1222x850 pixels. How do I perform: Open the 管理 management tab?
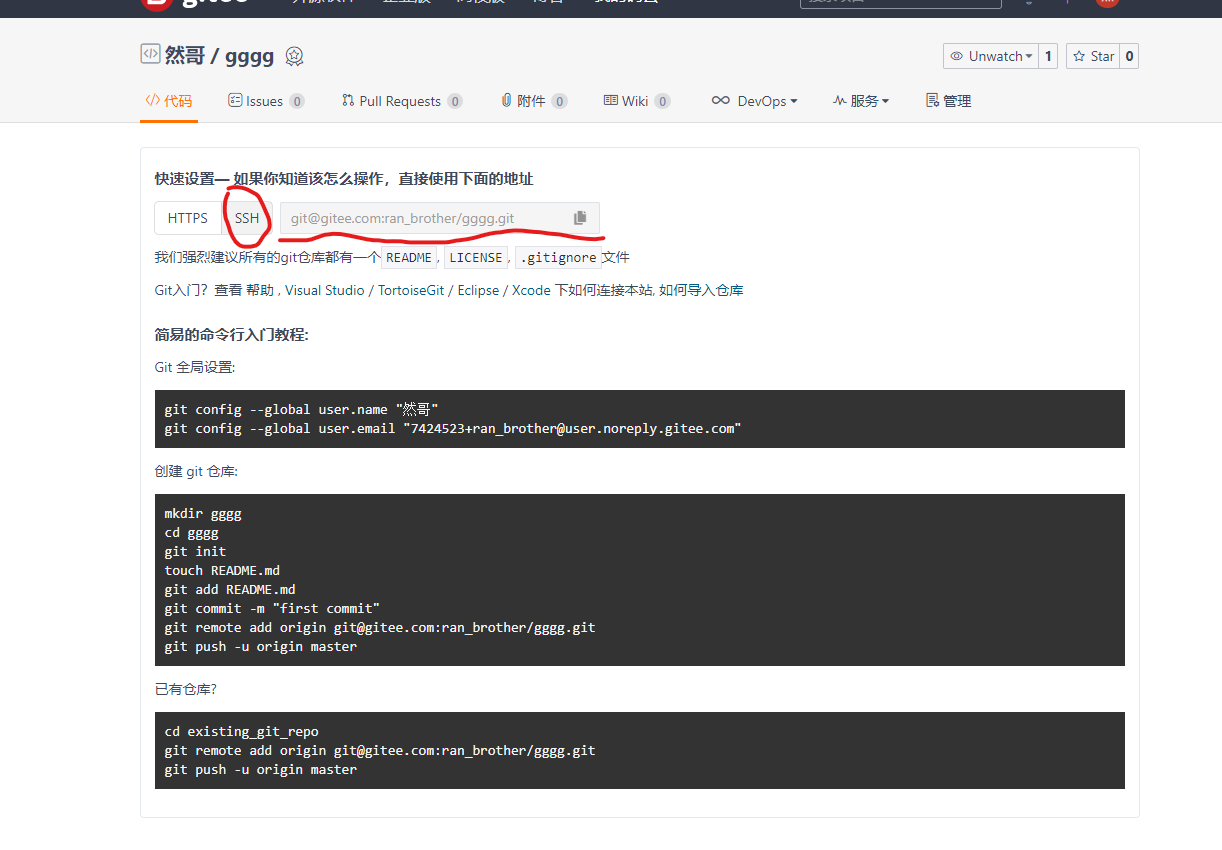point(948,101)
